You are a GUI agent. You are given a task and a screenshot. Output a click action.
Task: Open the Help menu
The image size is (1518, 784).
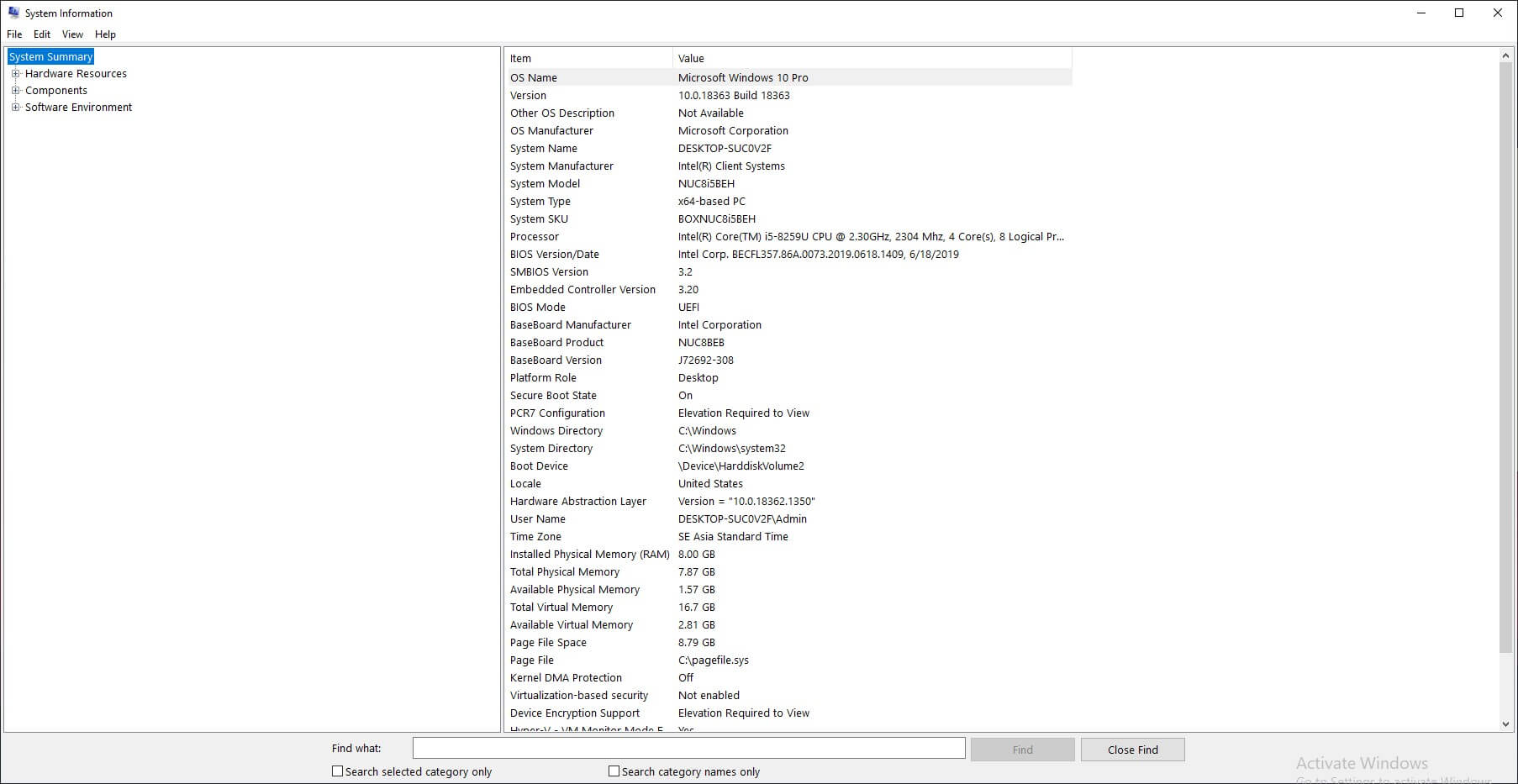(x=105, y=34)
